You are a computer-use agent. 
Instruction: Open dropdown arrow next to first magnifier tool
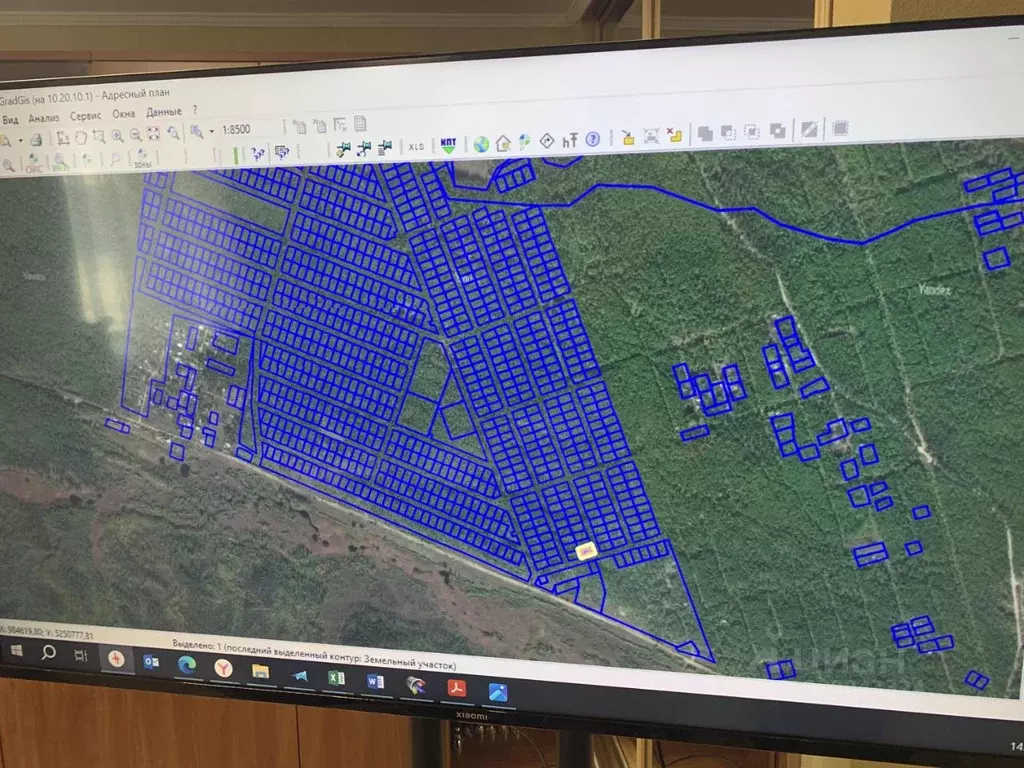[20, 140]
